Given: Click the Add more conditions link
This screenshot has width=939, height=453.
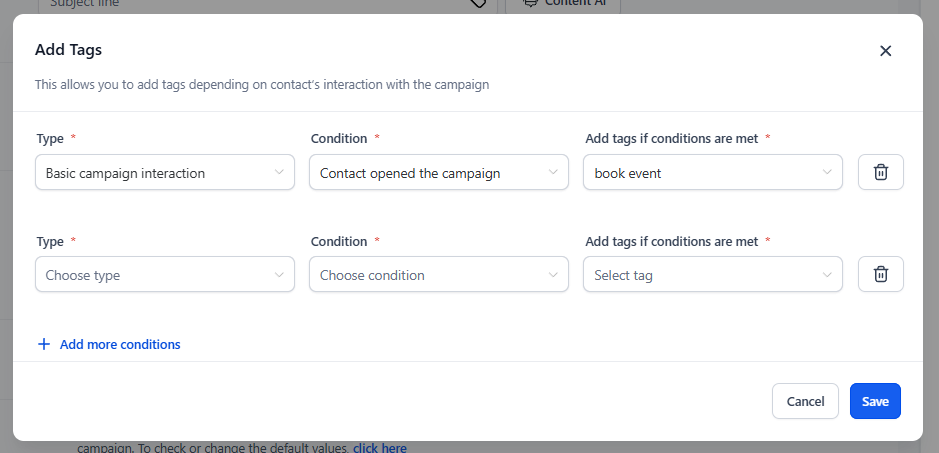Looking at the screenshot, I should pos(120,345).
